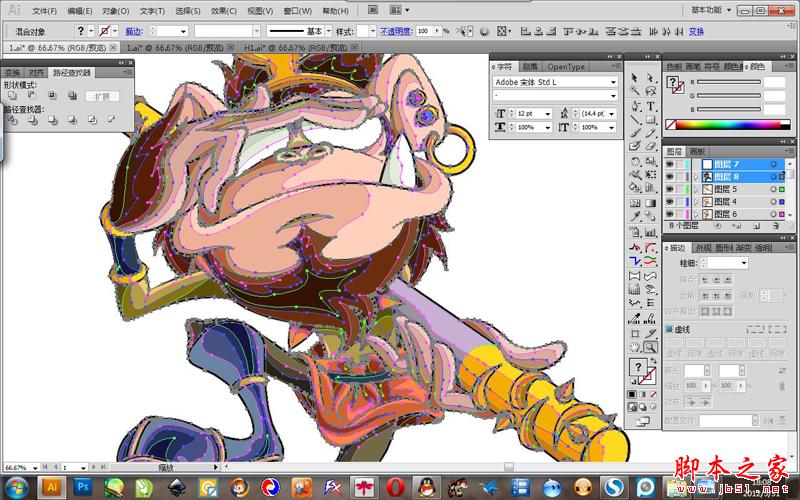
Task: Select the Type (T) tool
Action: 651,106
